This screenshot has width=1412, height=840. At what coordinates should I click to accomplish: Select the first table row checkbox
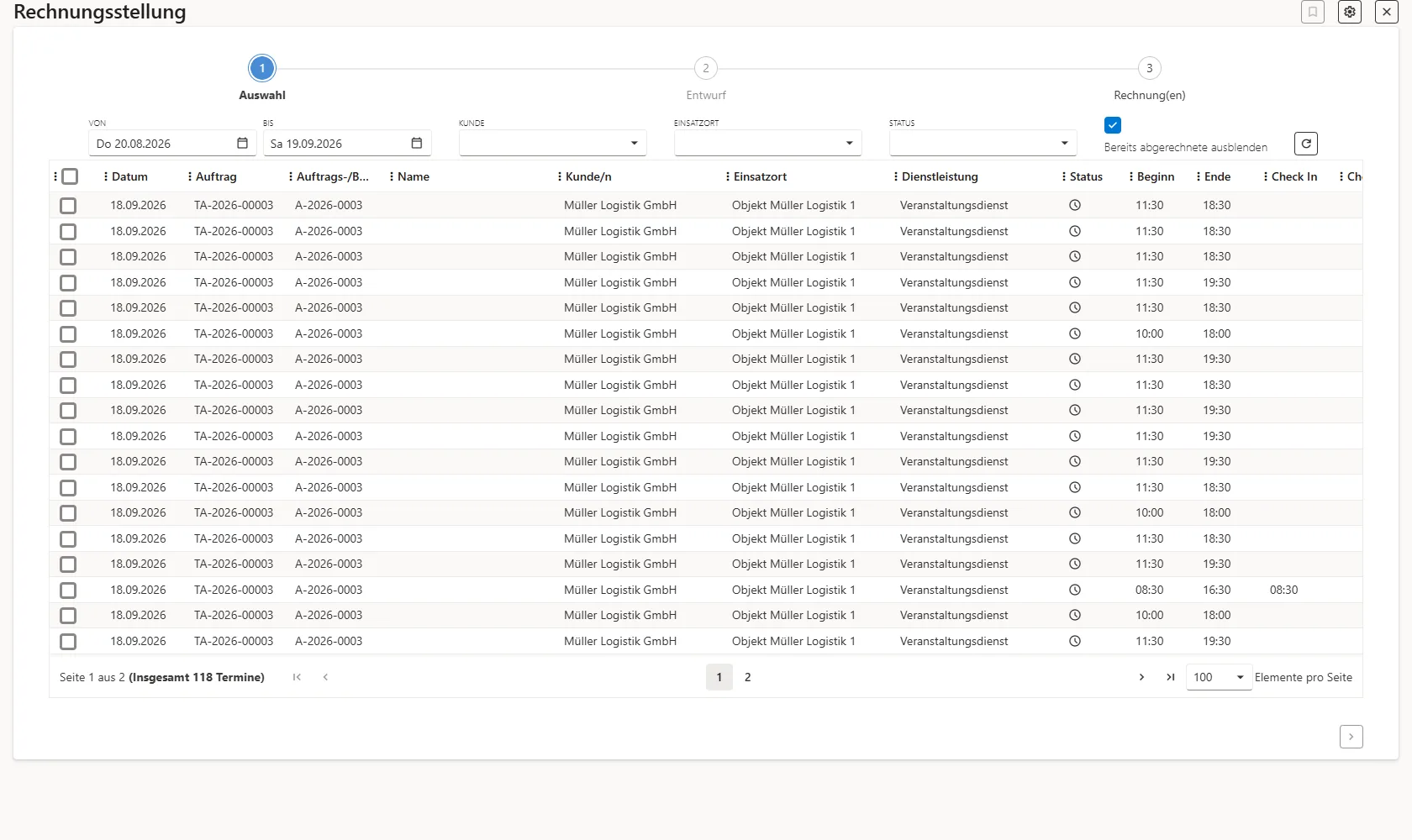click(x=68, y=206)
